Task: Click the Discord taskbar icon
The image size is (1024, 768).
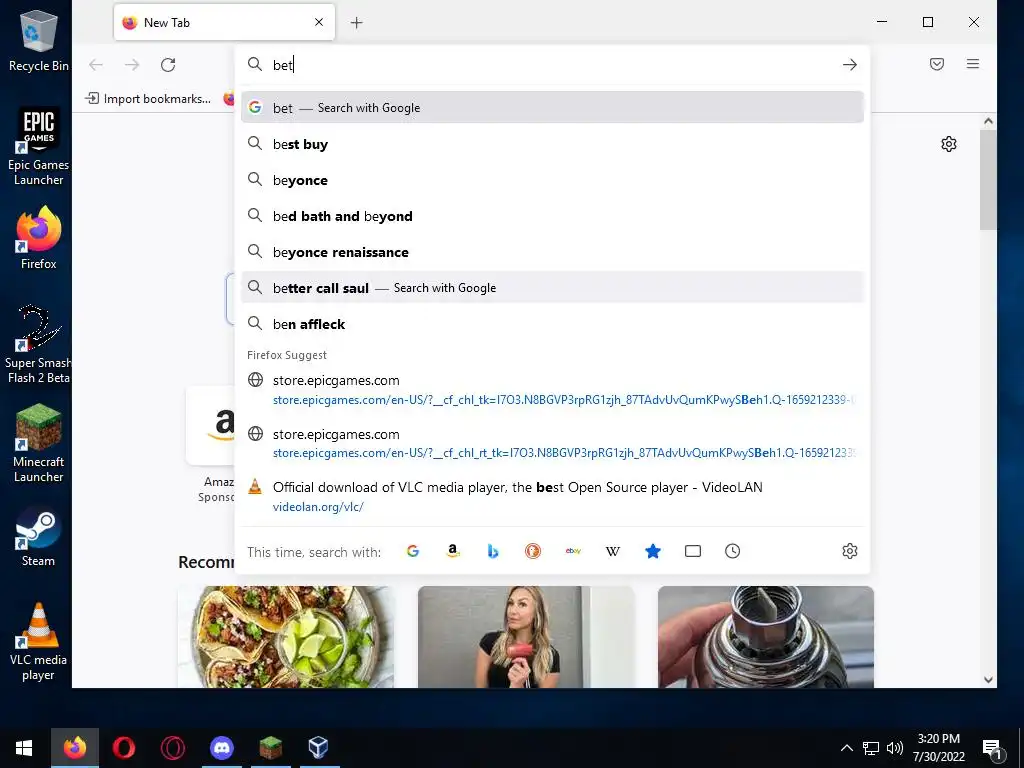Action: point(221,748)
